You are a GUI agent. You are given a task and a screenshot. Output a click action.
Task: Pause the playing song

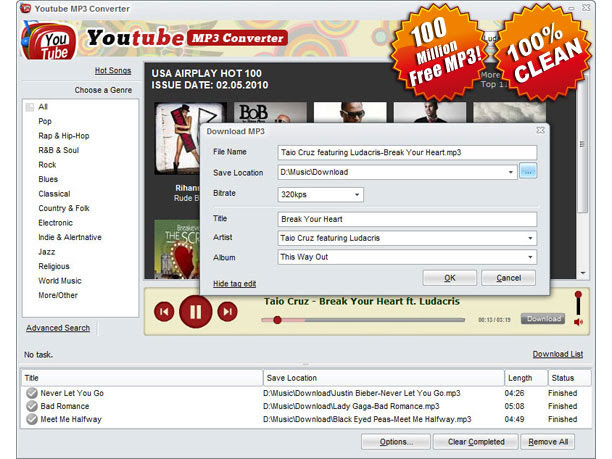[196, 311]
